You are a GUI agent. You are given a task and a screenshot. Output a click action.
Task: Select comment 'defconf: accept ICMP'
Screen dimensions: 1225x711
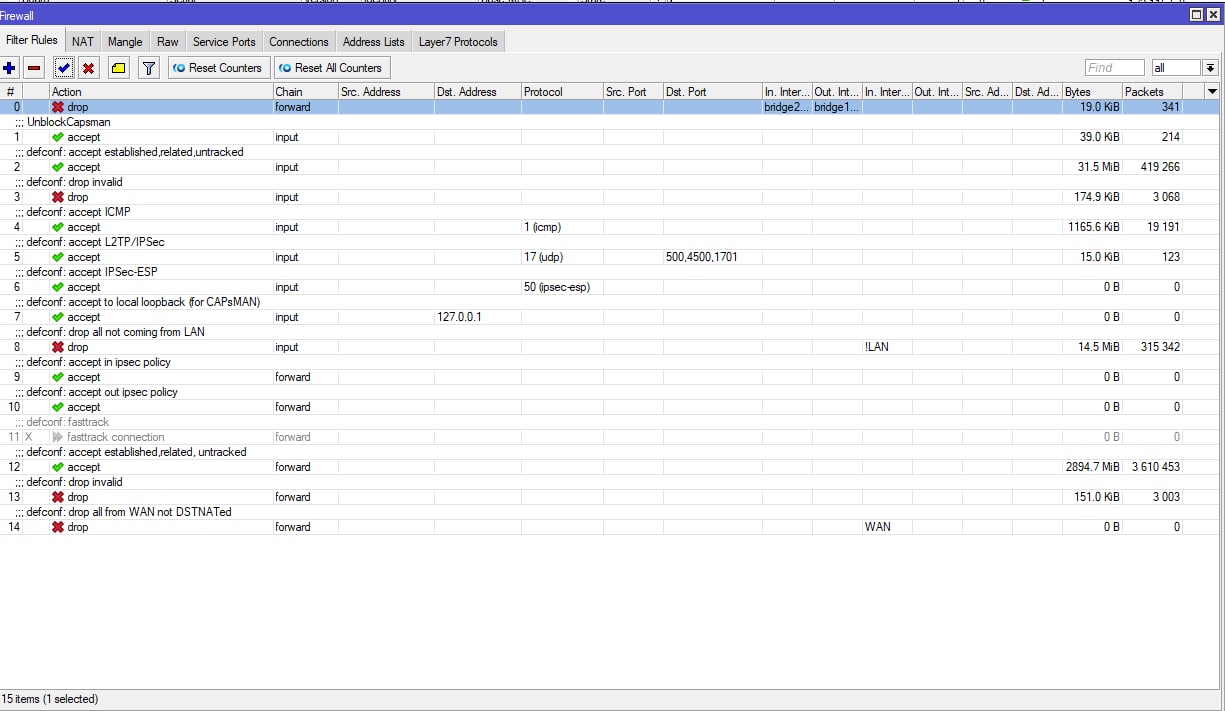pos(78,212)
